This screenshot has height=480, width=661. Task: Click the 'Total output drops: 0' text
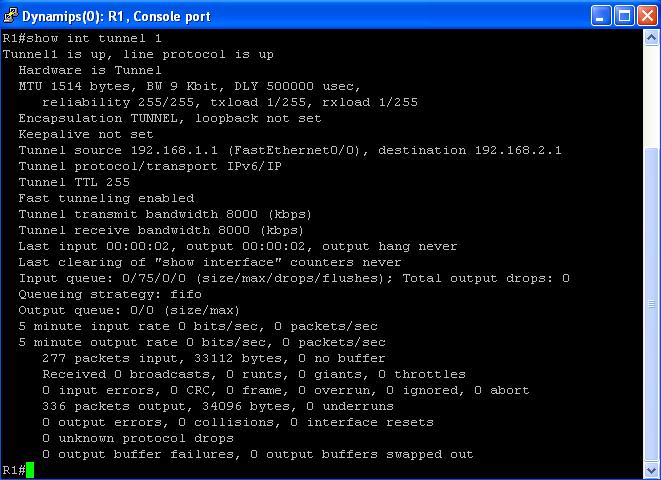coord(486,279)
